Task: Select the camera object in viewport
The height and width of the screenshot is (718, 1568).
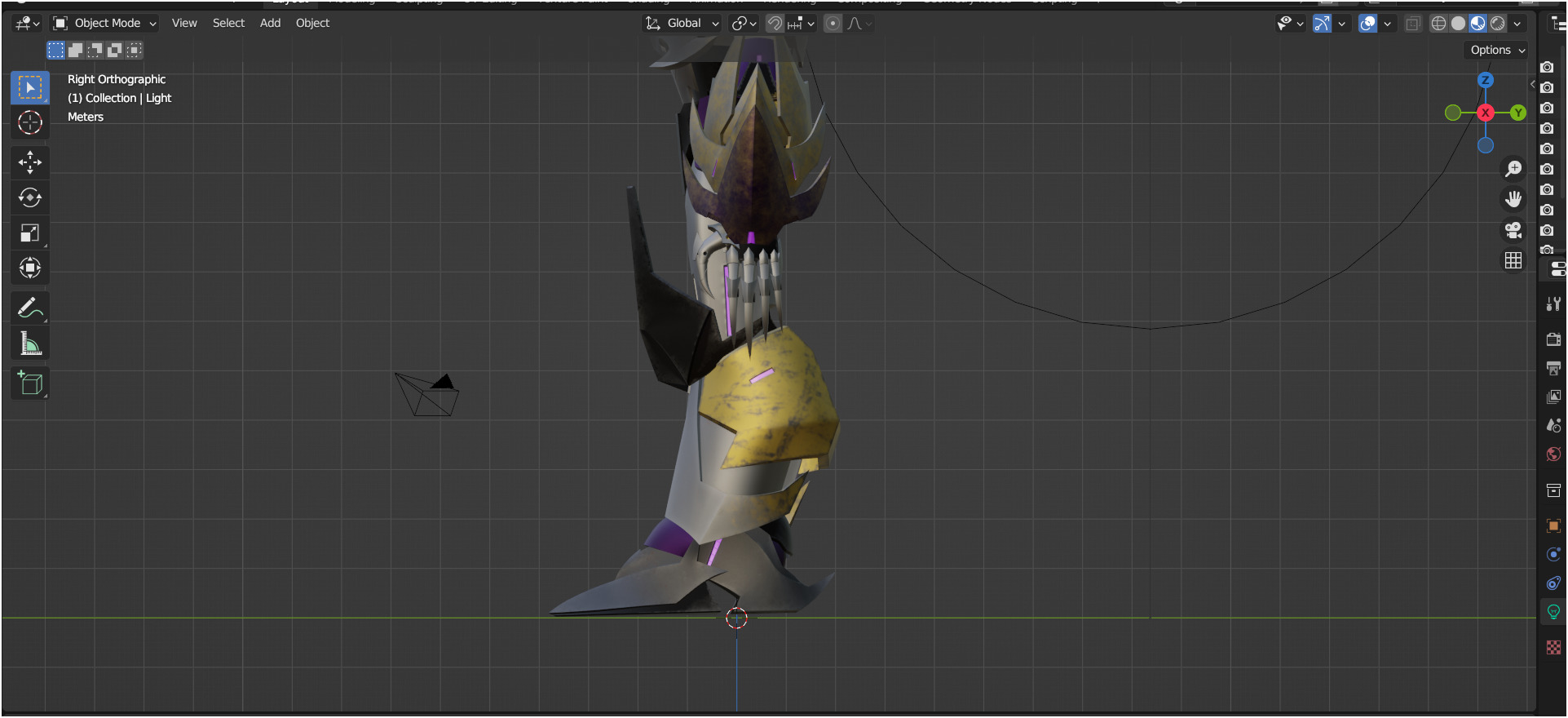Action: 426,395
